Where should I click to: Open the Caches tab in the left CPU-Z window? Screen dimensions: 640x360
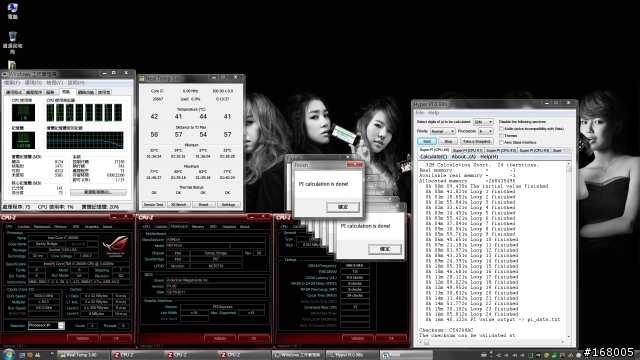point(24,227)
